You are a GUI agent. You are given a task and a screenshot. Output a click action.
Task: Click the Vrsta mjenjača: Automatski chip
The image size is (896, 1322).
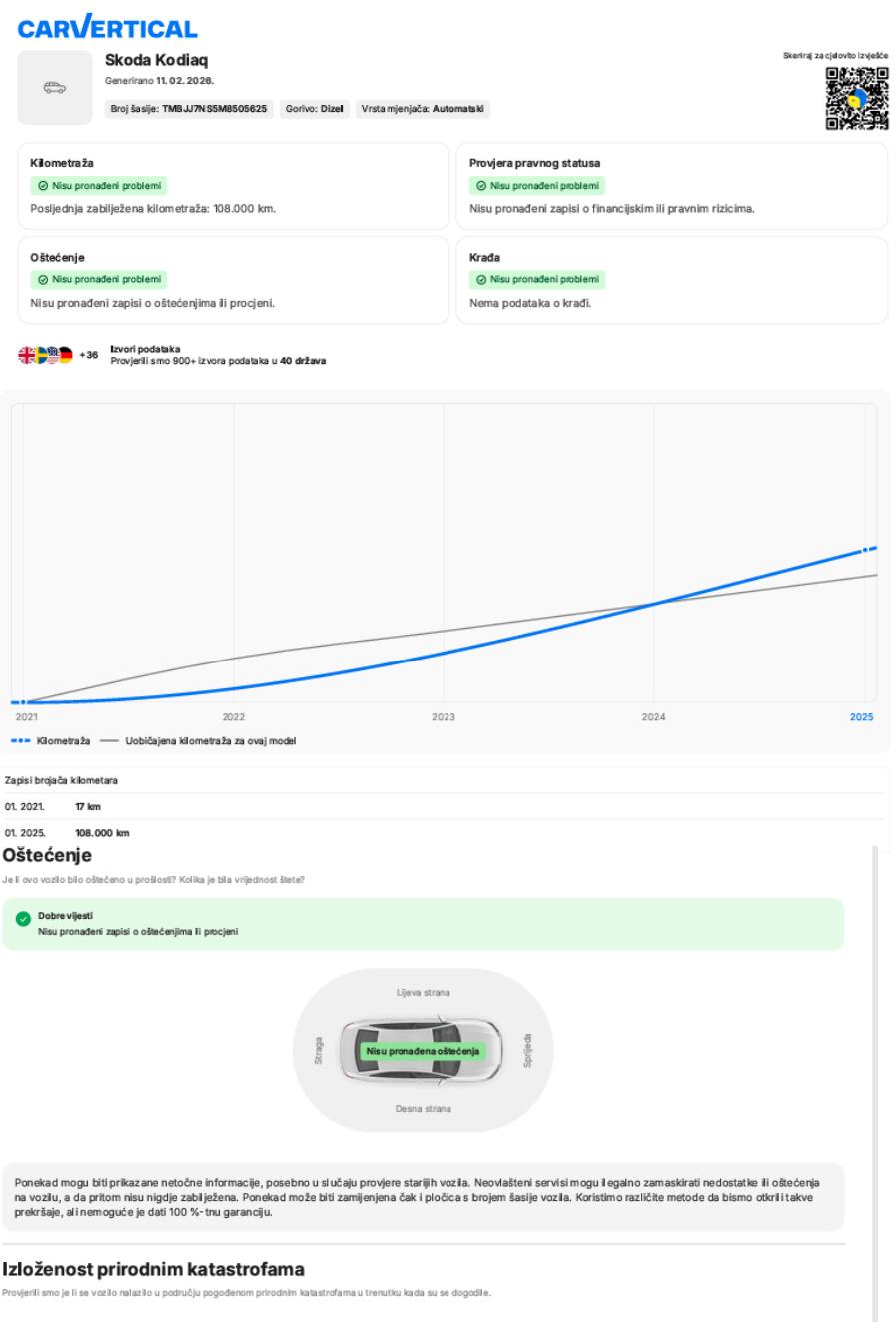425,109
